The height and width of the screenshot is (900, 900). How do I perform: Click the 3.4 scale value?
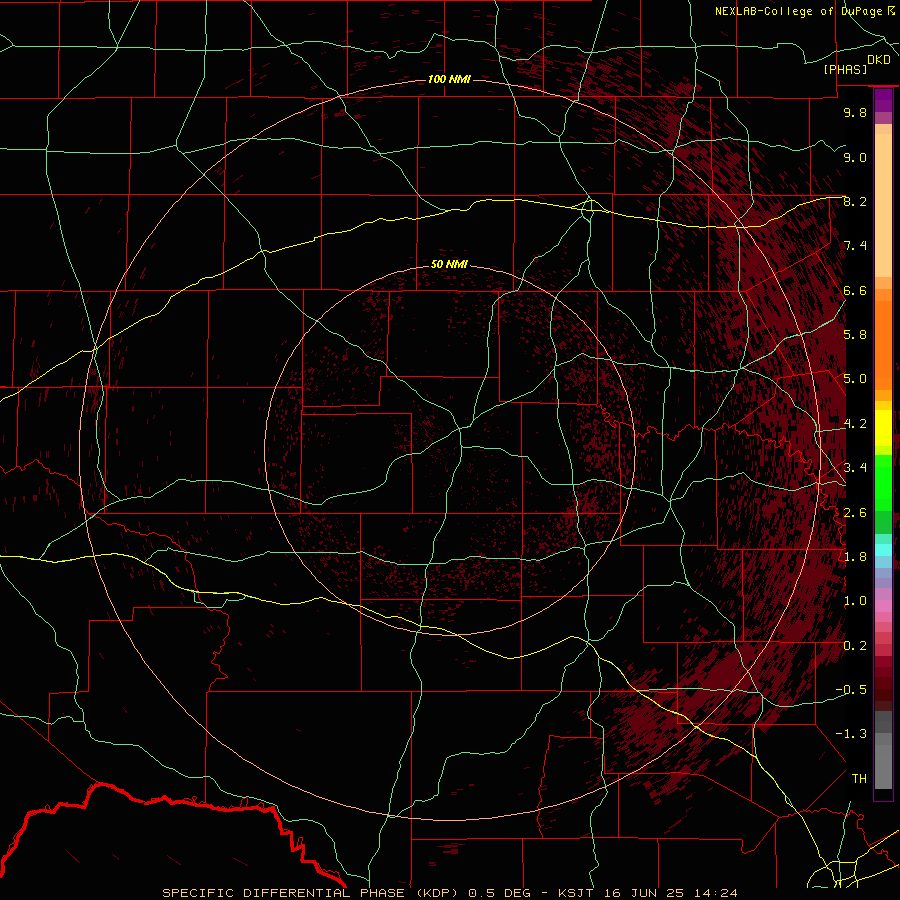click(855, 468)
